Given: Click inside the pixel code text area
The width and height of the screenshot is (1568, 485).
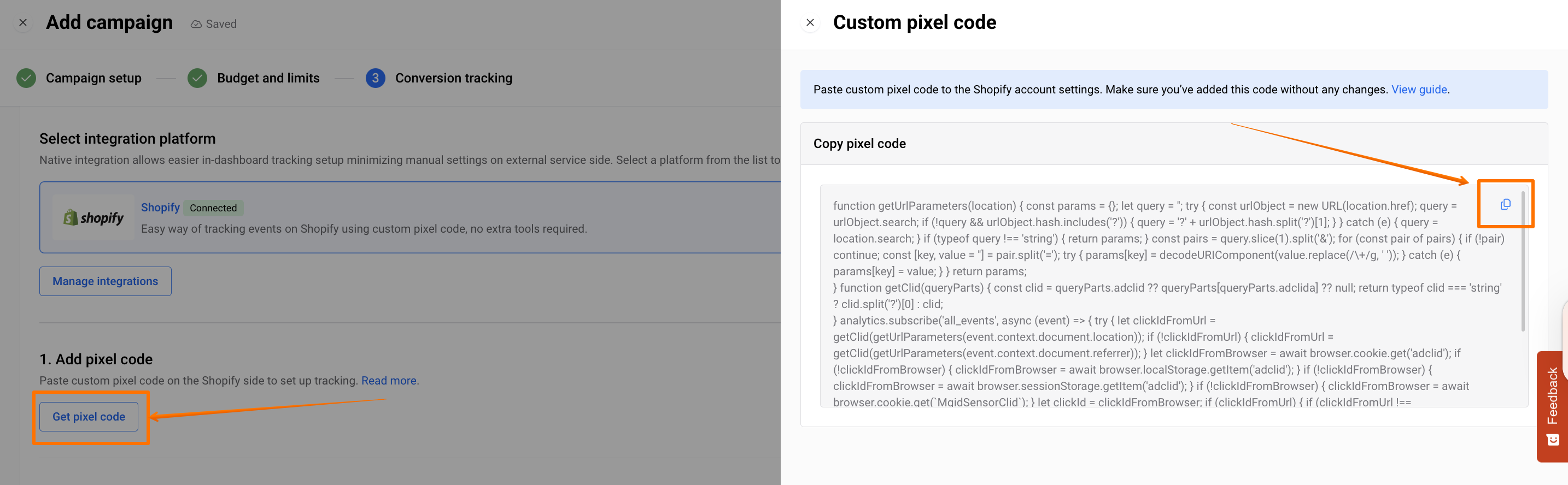Looking at the screenshot, I should (1156, 304).
